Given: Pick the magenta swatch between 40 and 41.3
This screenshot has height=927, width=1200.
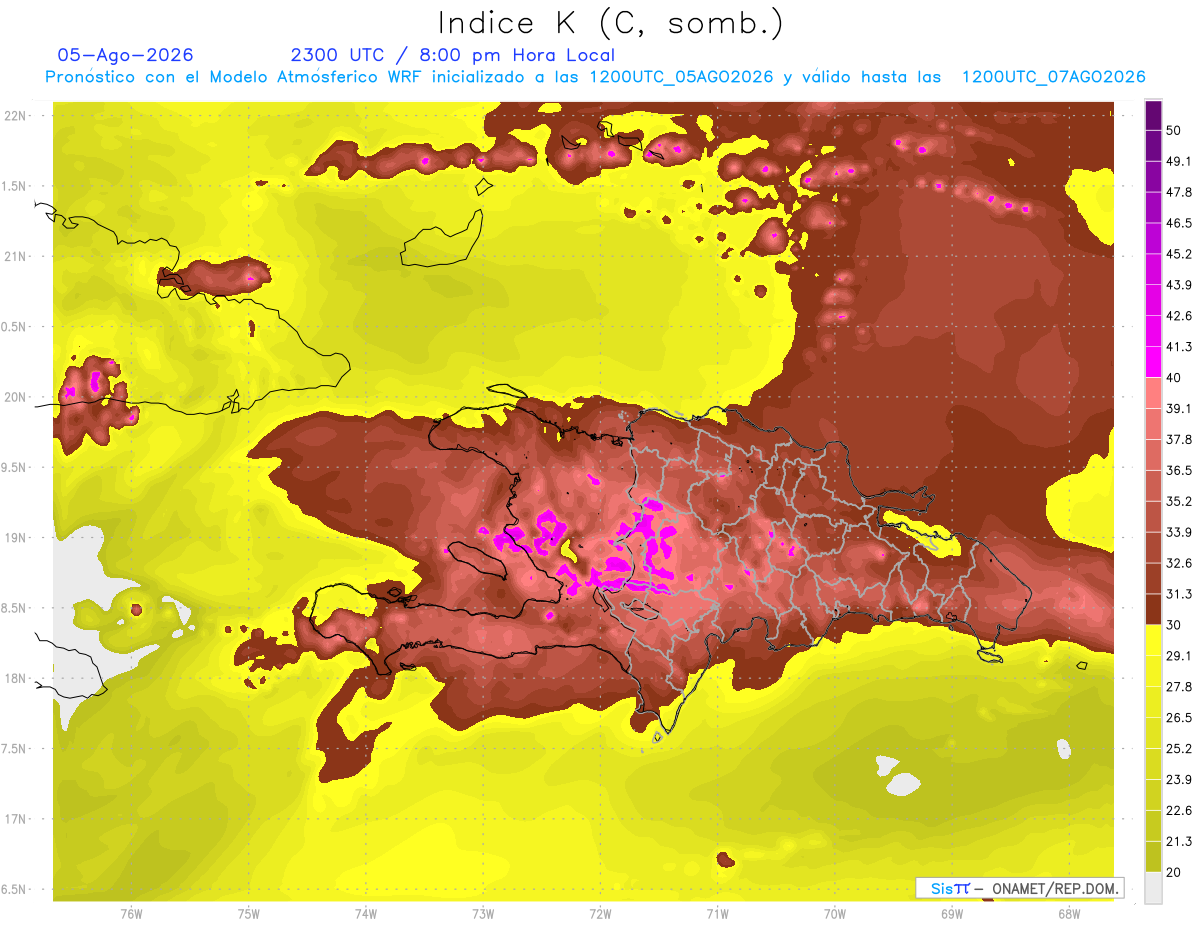Looking at the screenshot, I should click(1153, 361).
